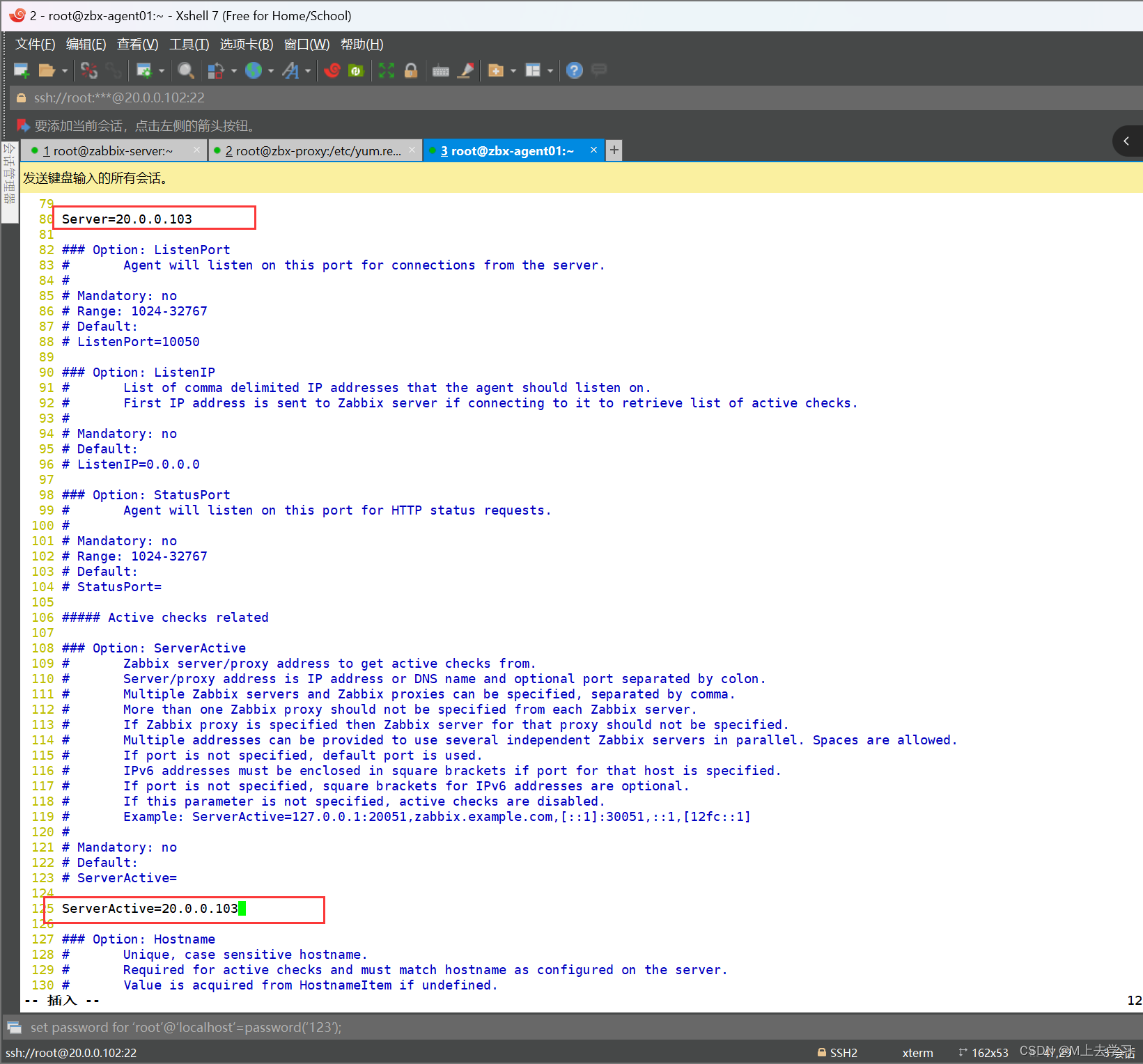Screen dimensions: 1143x1064
Task: Click the chat bubble feedback icon
Action: 599,70
